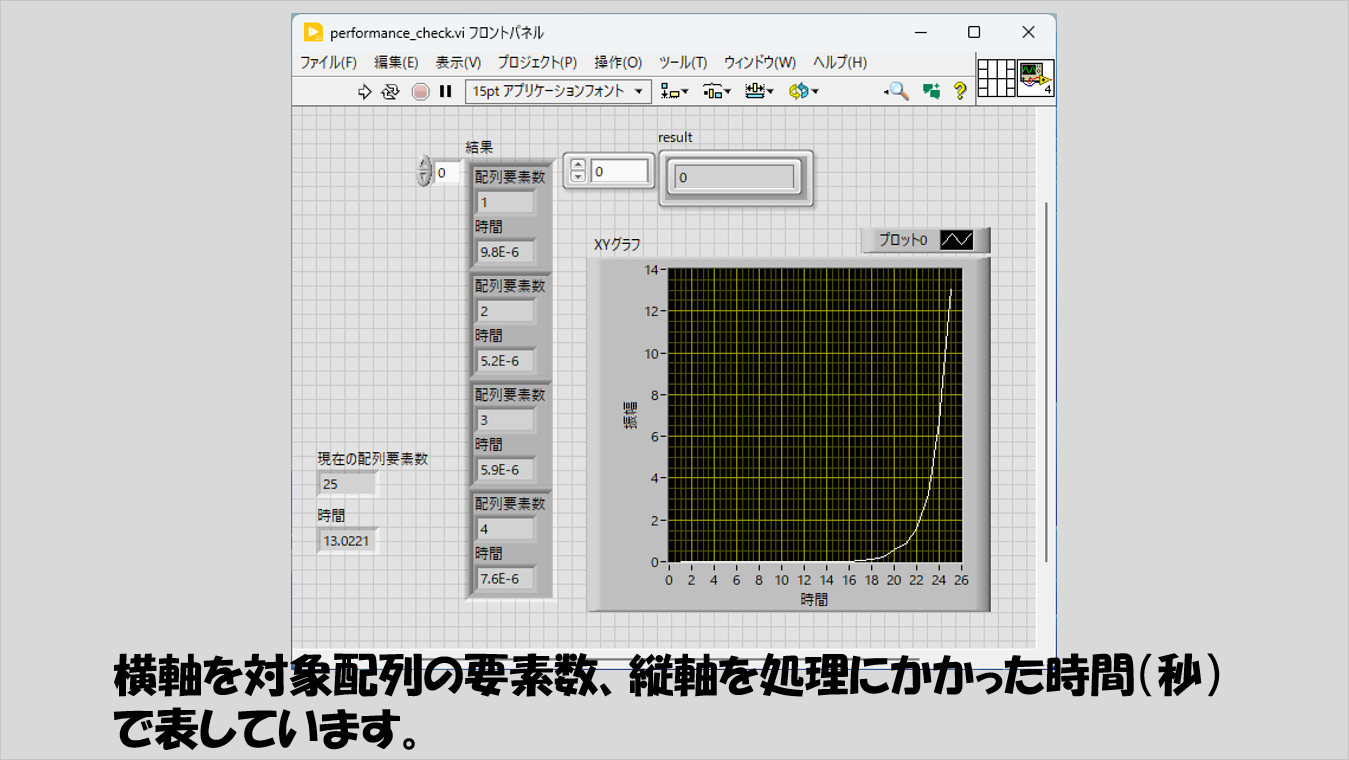Open the ツール(T) menu
Image resolution: width=1349 pixels, height=760 pixels.
click(682, 62)
